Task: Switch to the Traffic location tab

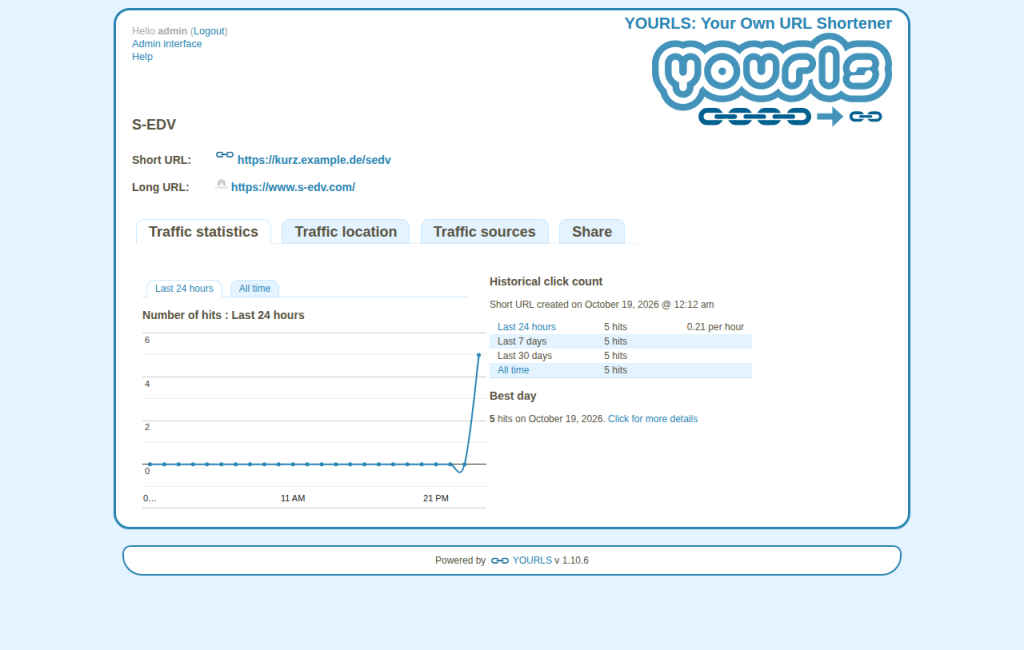Action: (x=345, y=232)
